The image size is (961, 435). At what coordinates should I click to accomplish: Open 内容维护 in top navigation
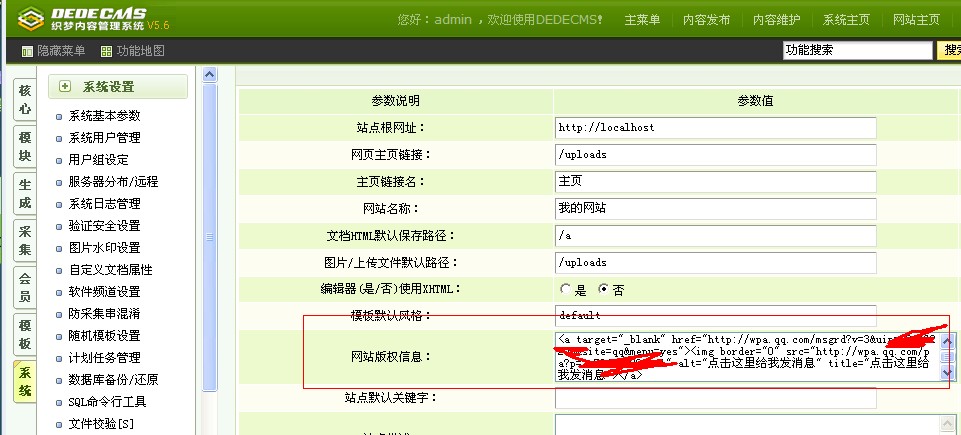[x=776, y=20]
